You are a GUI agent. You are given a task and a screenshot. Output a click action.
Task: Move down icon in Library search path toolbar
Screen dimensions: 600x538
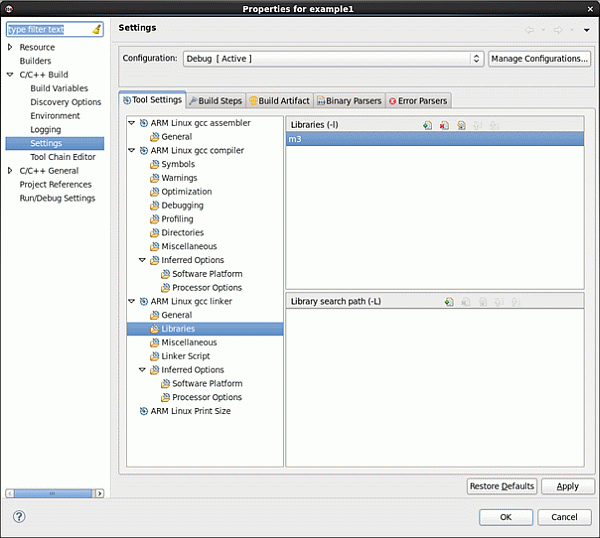click(x=515, y=302)
